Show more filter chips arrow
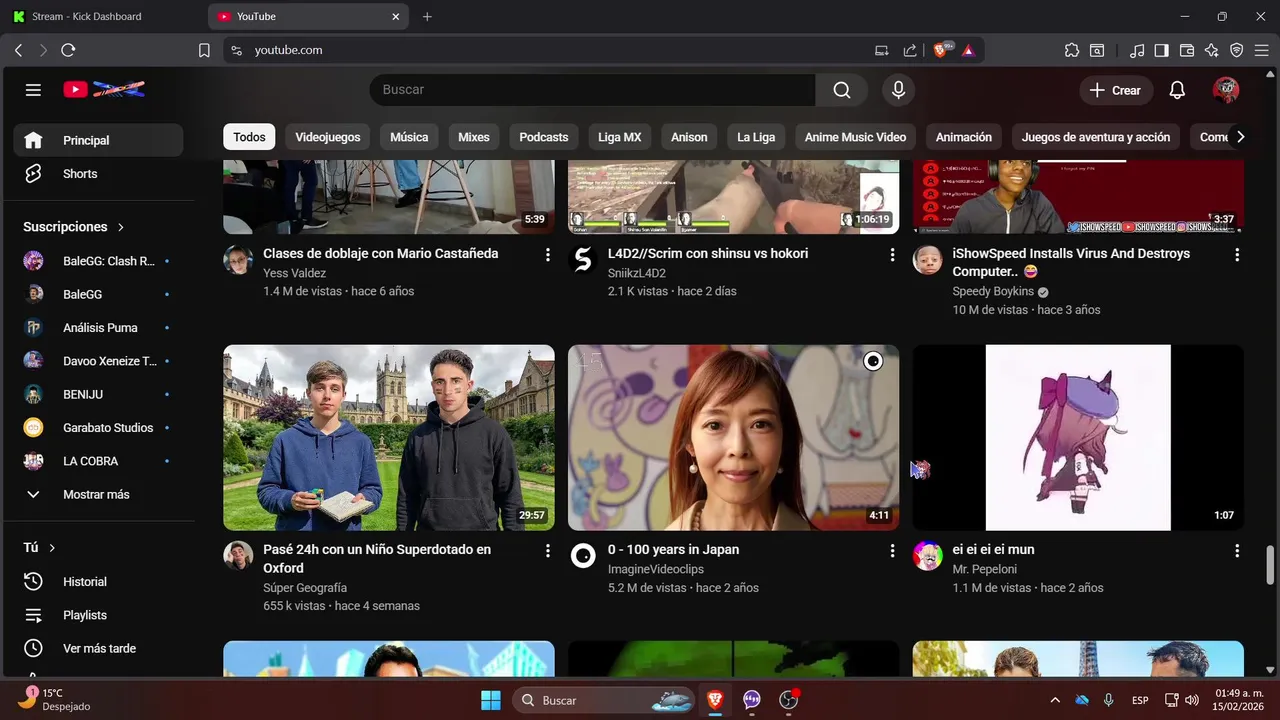 tap(1240, 137)
